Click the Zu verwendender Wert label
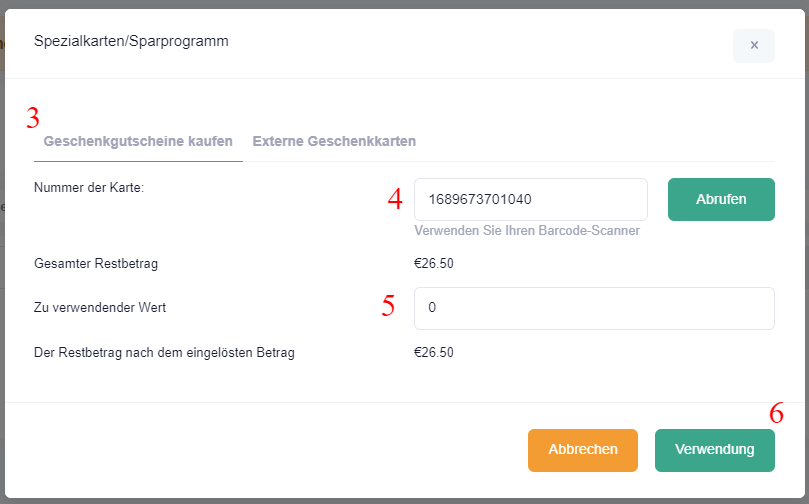 [x=100, y=308]
